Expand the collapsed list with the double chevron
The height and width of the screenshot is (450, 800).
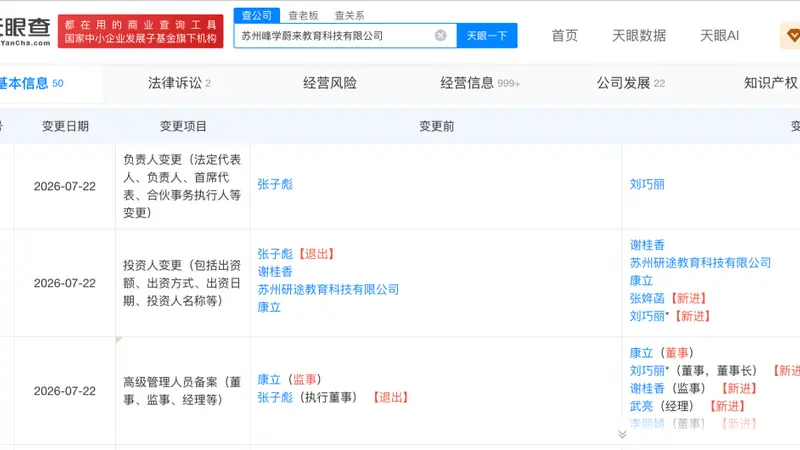[622, 434]
